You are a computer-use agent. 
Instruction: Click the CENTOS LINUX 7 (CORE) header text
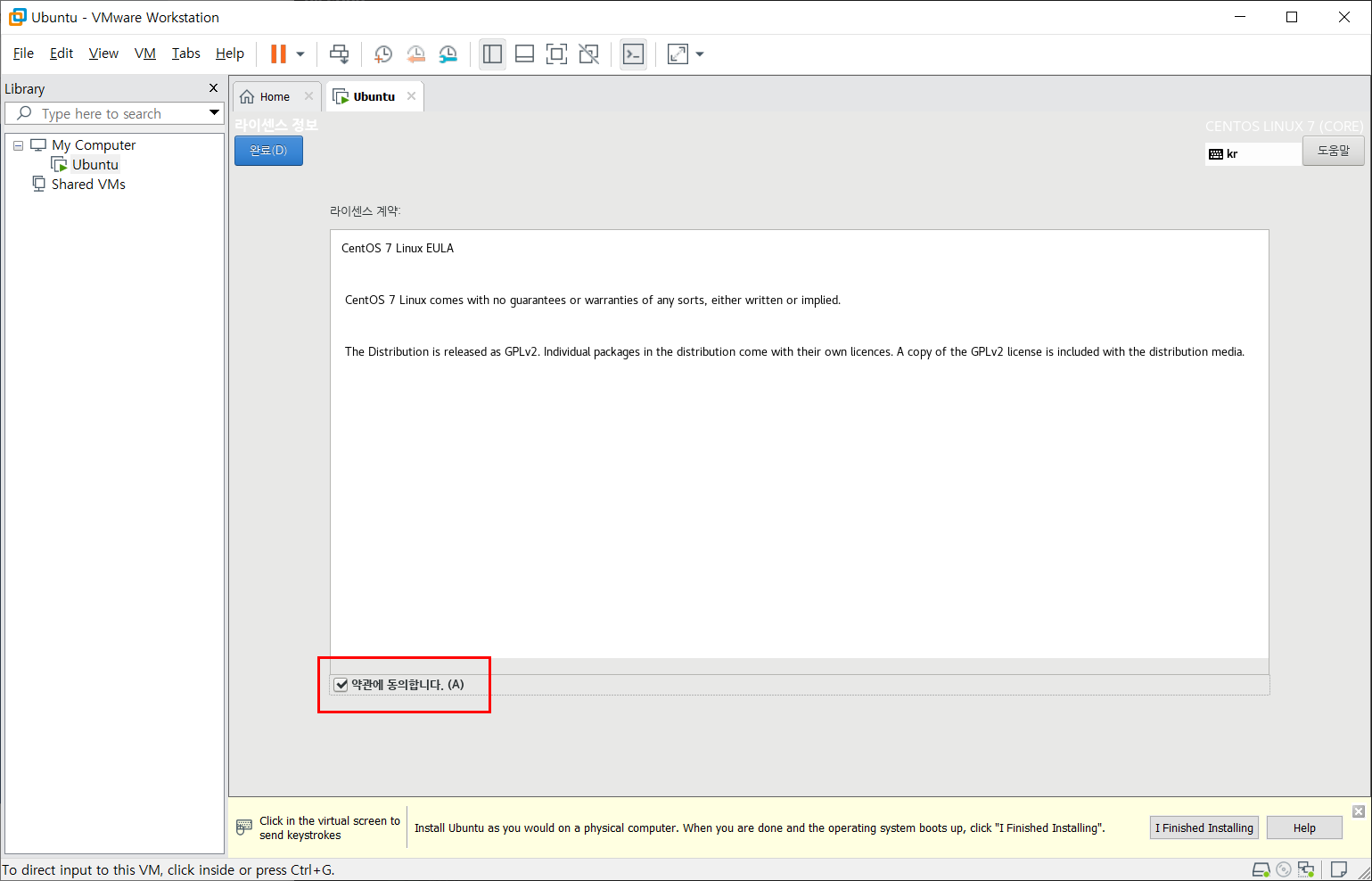point(1284,126)
